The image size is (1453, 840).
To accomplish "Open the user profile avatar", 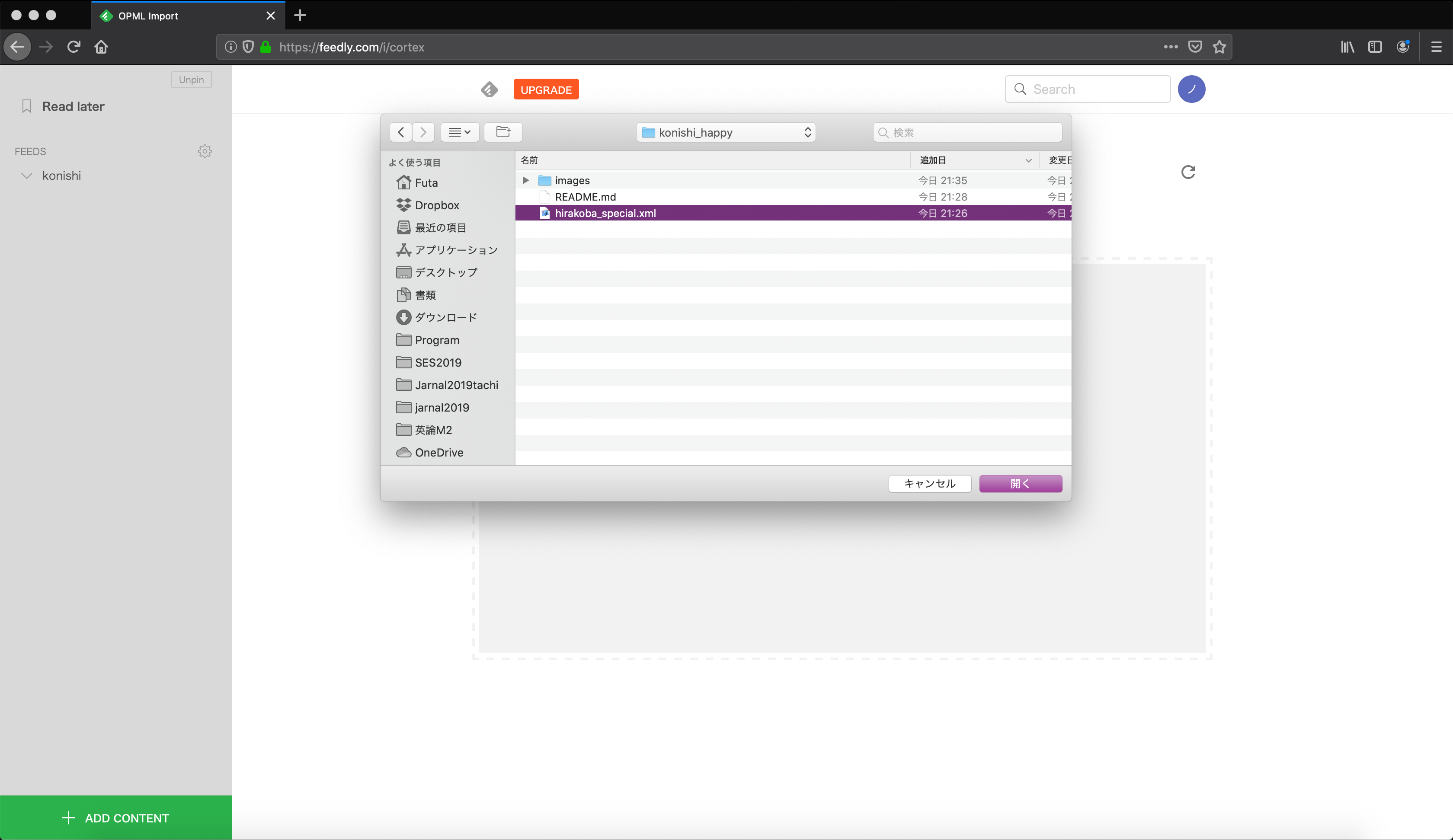I will (x=1191, y=89).
